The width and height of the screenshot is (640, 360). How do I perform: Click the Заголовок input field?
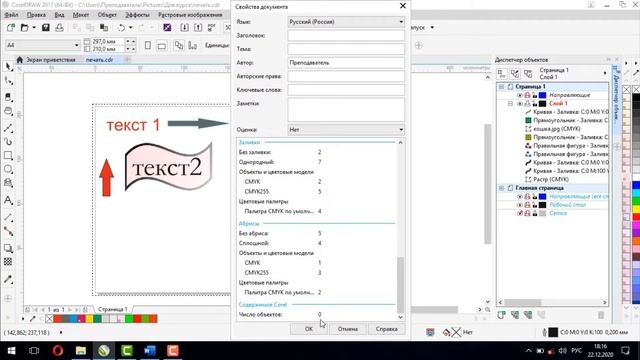pyautogui.click(x=346, y=36)
